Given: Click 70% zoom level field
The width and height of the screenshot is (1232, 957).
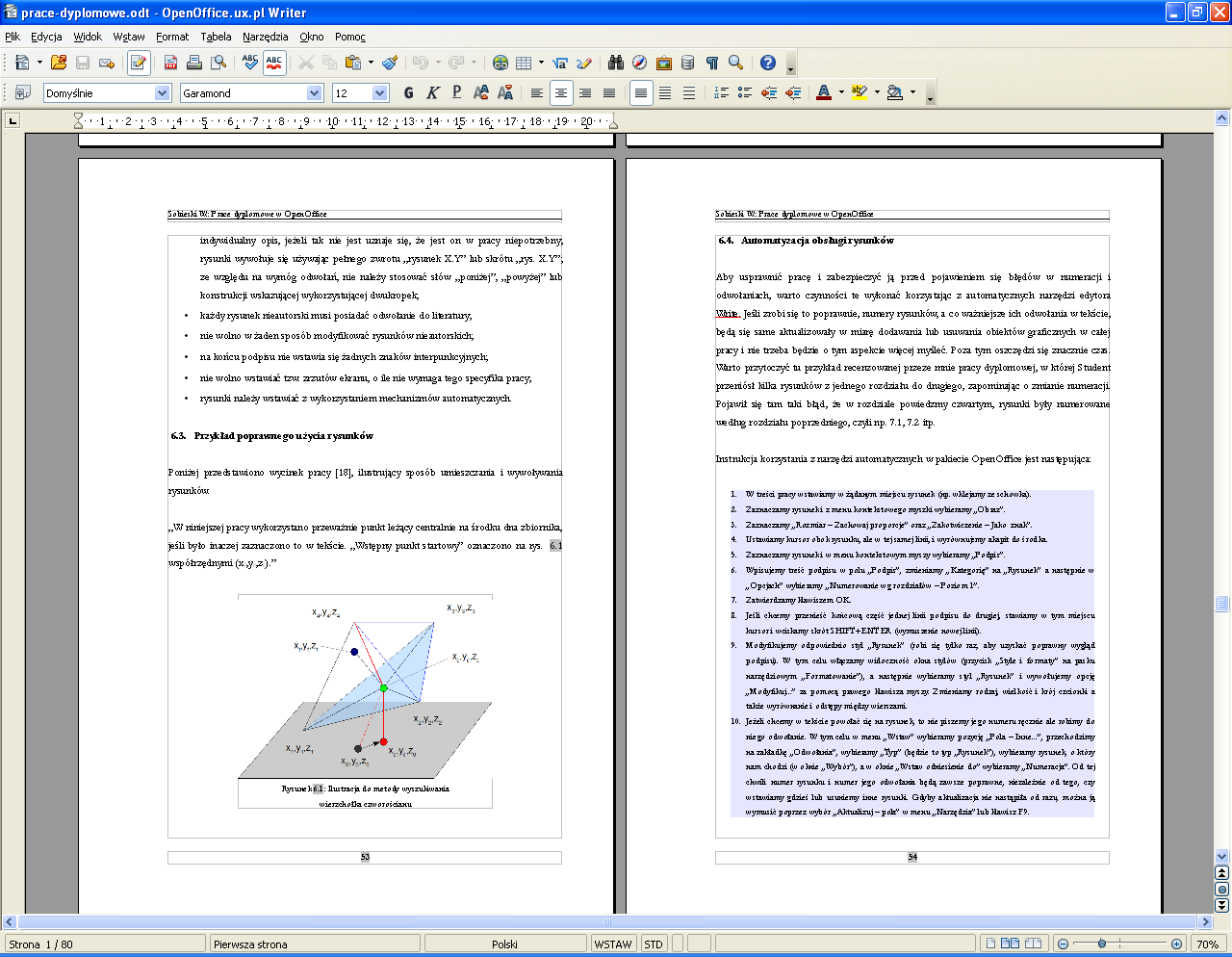Looking at the screenshot, I should click(1208, 944).
